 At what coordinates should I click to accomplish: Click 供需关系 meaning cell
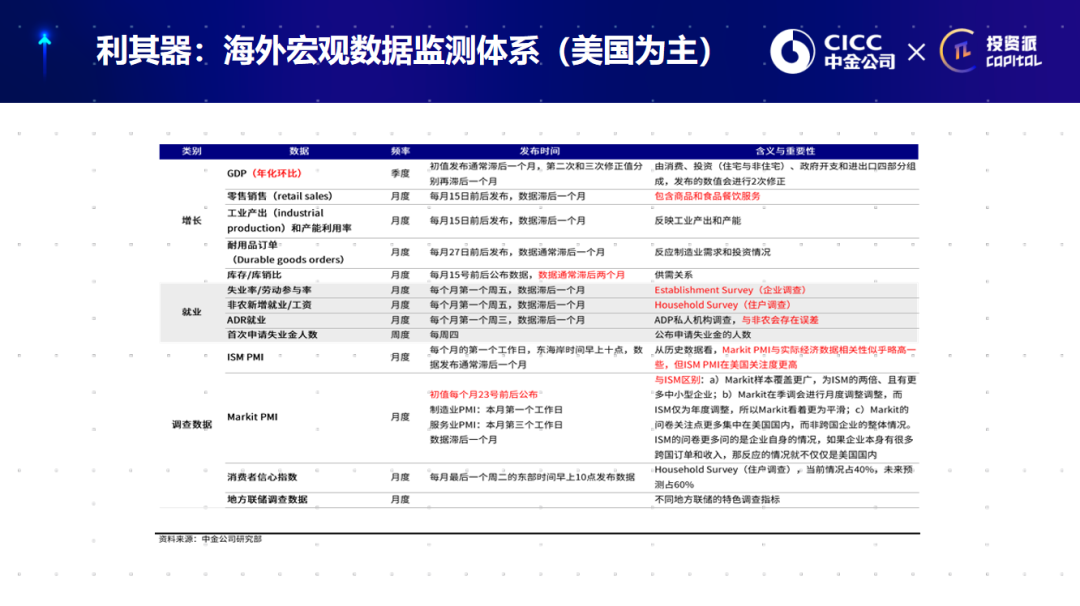point(674,275)
